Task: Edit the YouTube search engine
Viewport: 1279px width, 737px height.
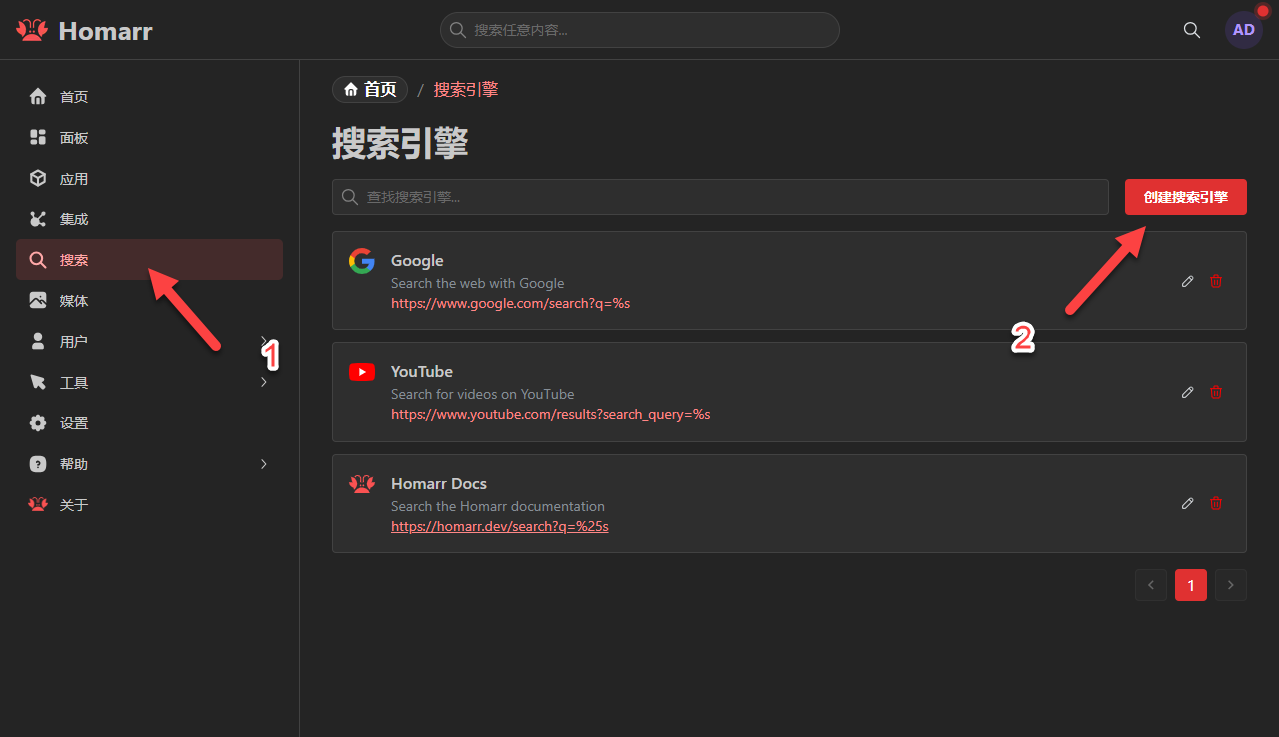Action: tap(1187, 392)
